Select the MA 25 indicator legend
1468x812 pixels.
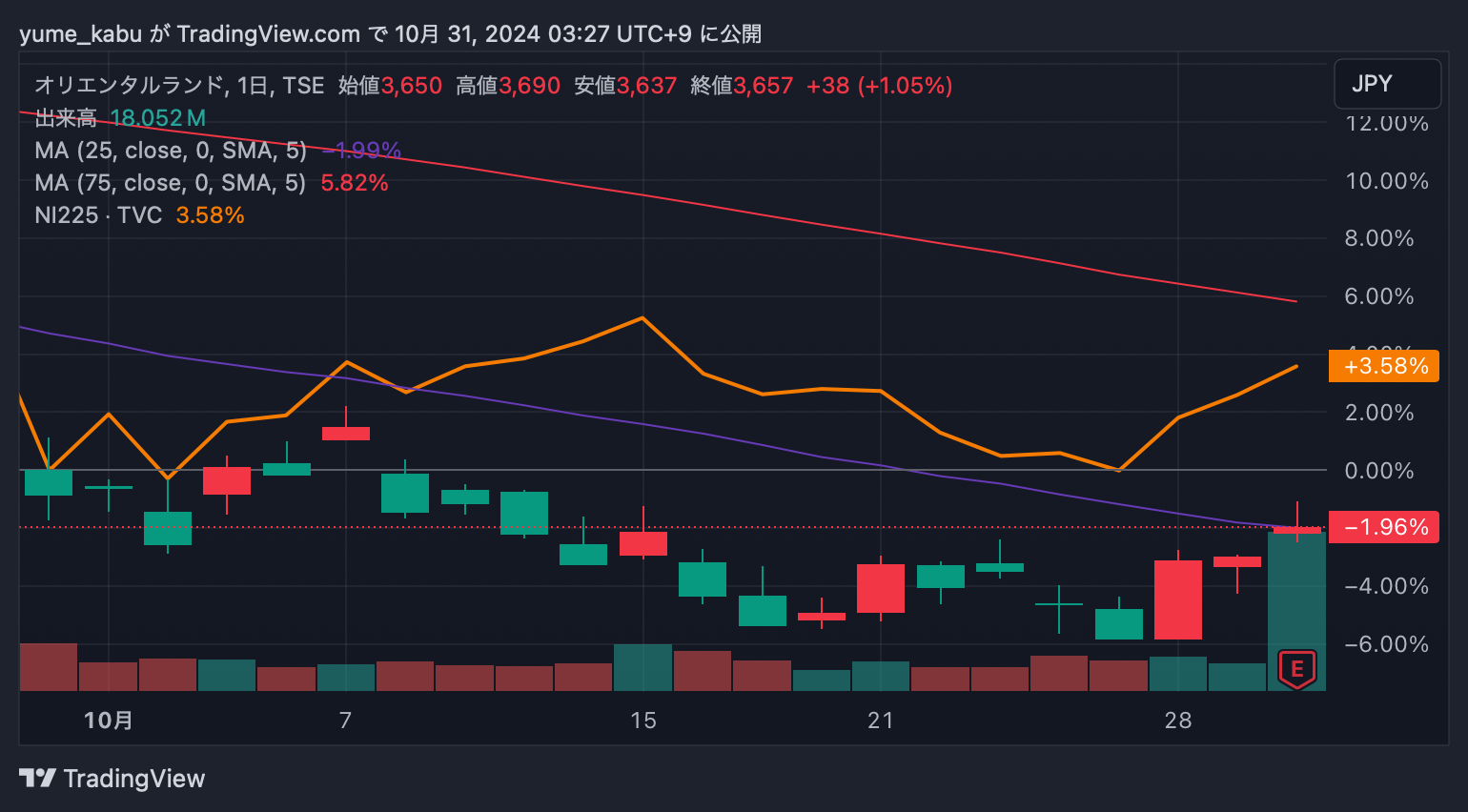tap(171, 151)
